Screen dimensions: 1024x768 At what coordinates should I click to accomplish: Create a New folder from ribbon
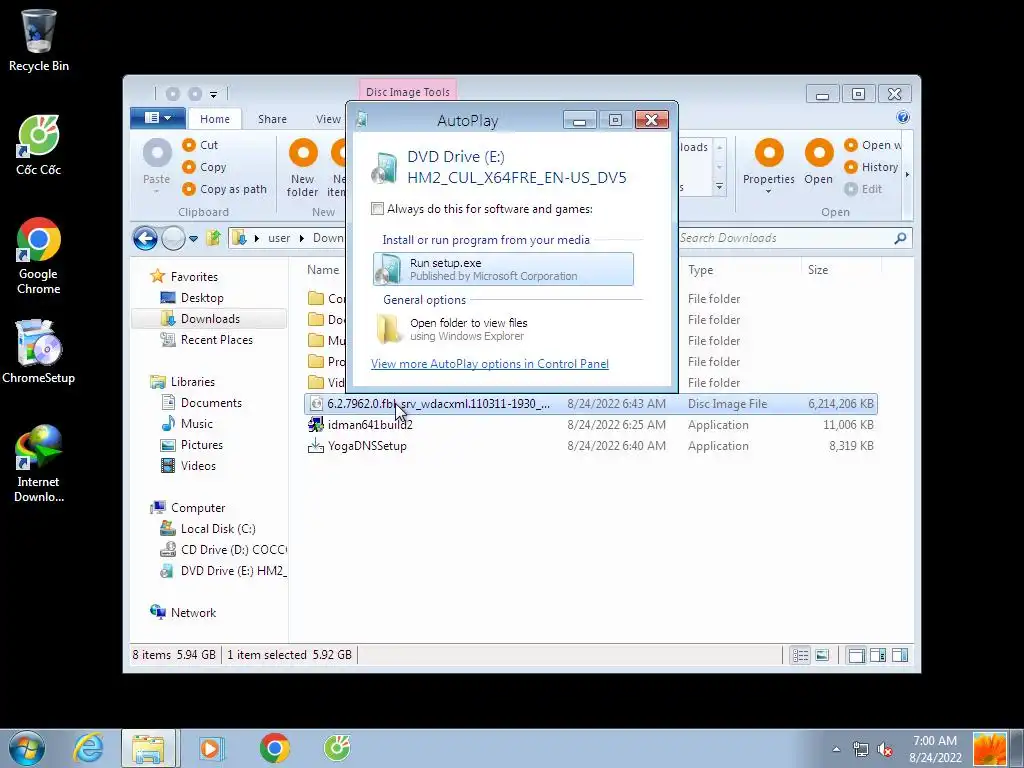(302, 167)
